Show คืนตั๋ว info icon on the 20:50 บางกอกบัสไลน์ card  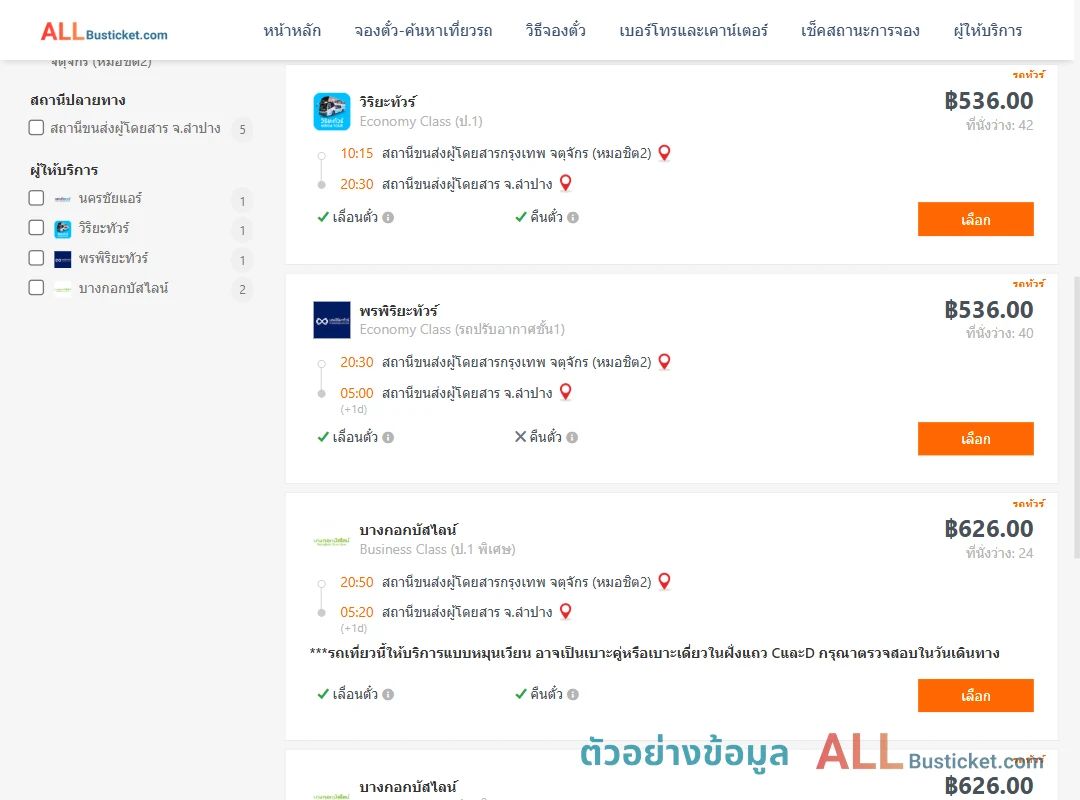tap(573, 695)
